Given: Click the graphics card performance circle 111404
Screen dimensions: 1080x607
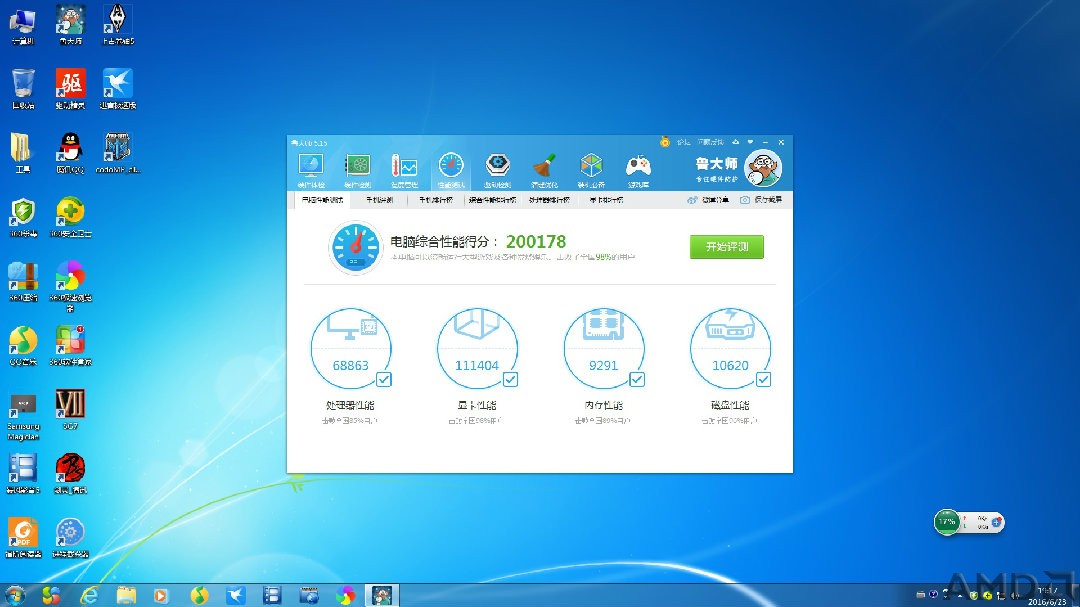Looking at the screenshot, I should click(x=477, y=349).
